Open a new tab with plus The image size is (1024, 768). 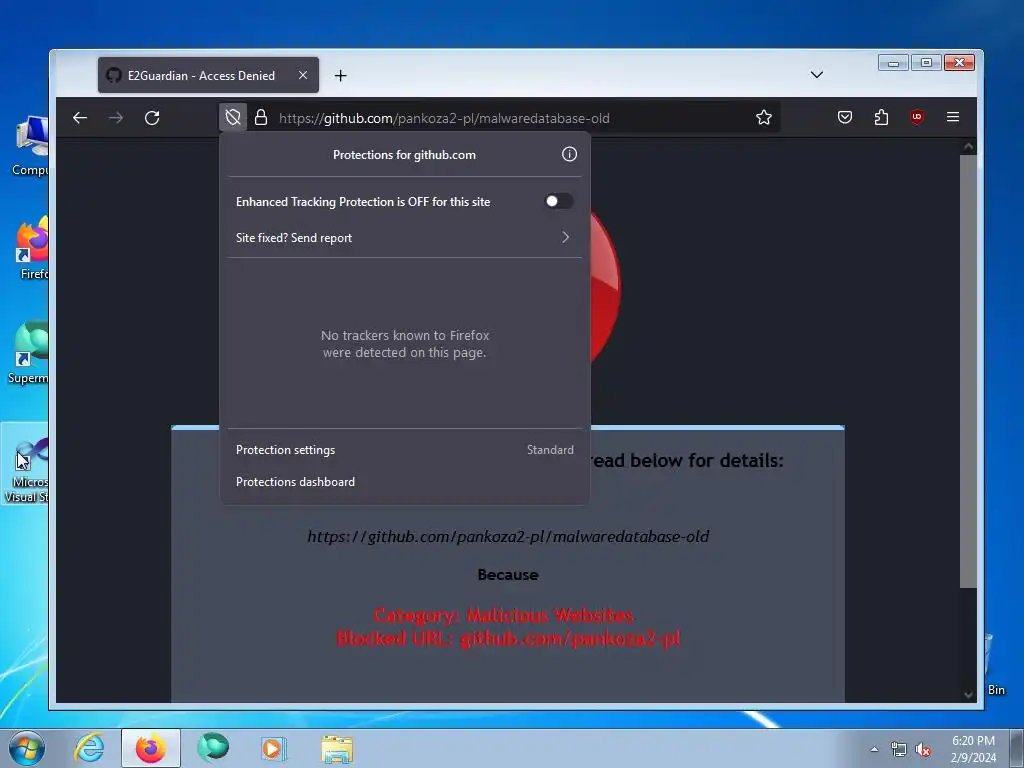(340, 76)
